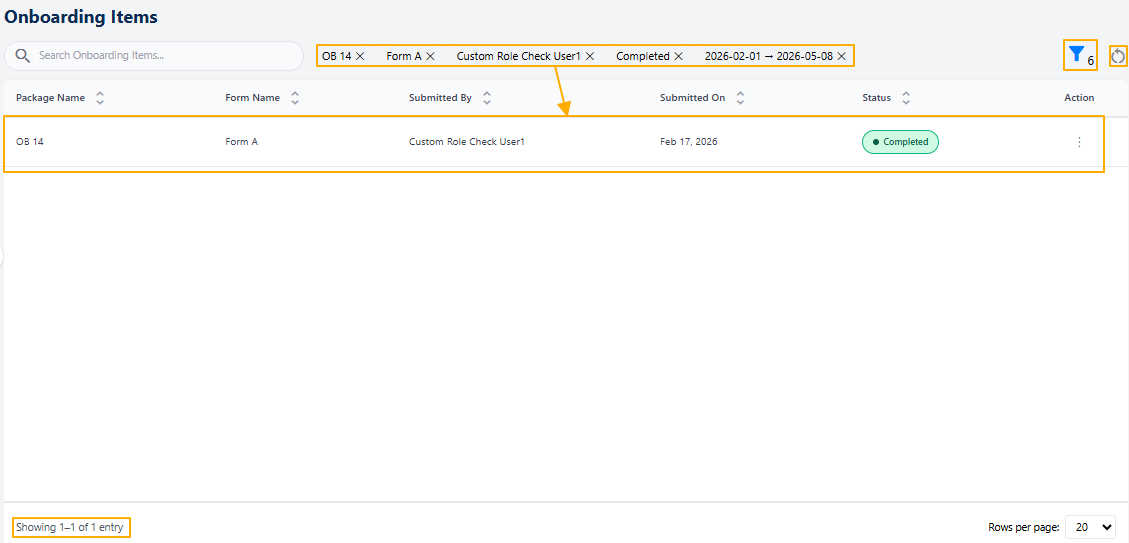
Task: Open the filter panel funnel icon
Action: point(1076,54)
